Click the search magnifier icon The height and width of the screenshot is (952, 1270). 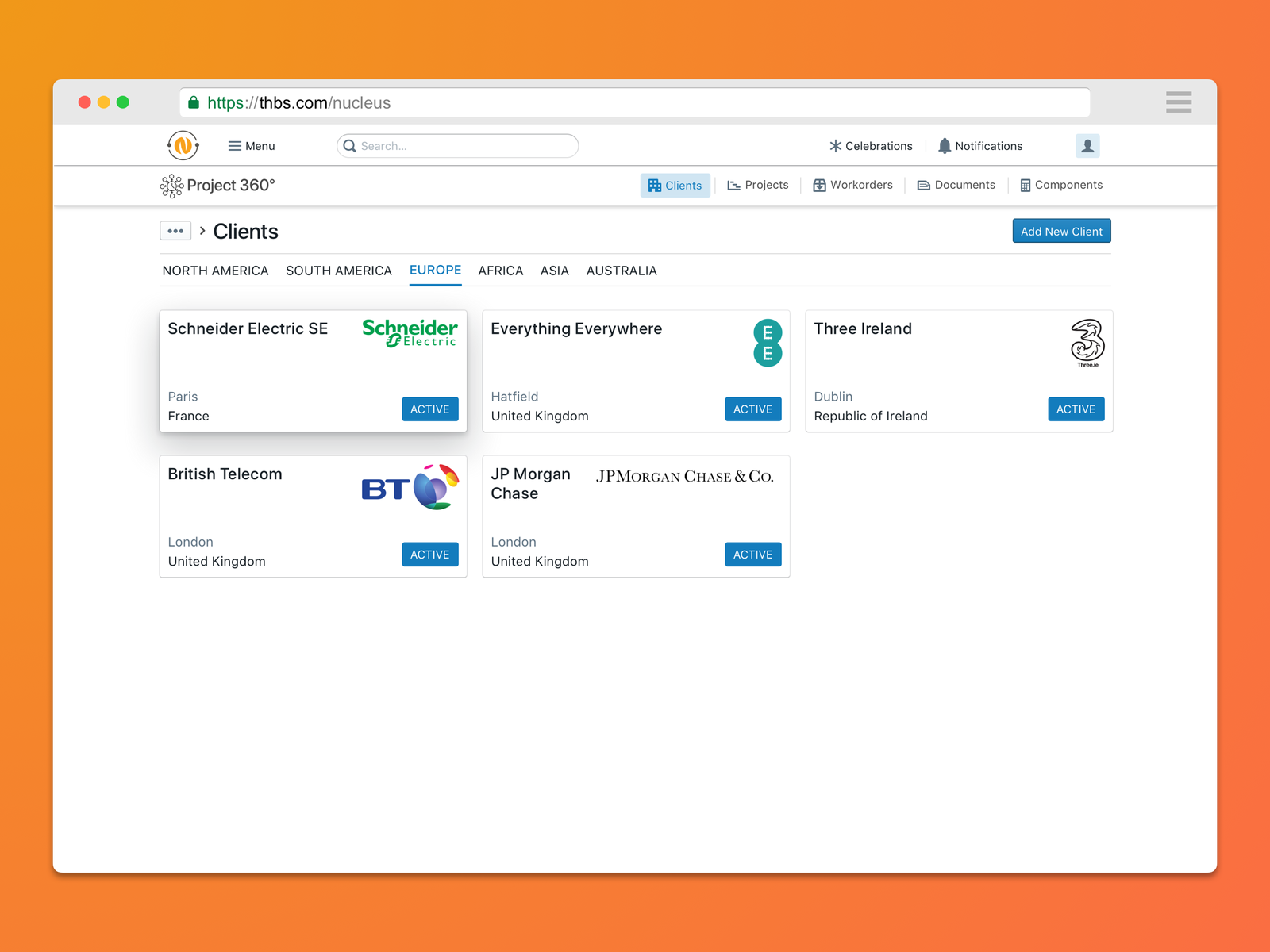point(349,146)
